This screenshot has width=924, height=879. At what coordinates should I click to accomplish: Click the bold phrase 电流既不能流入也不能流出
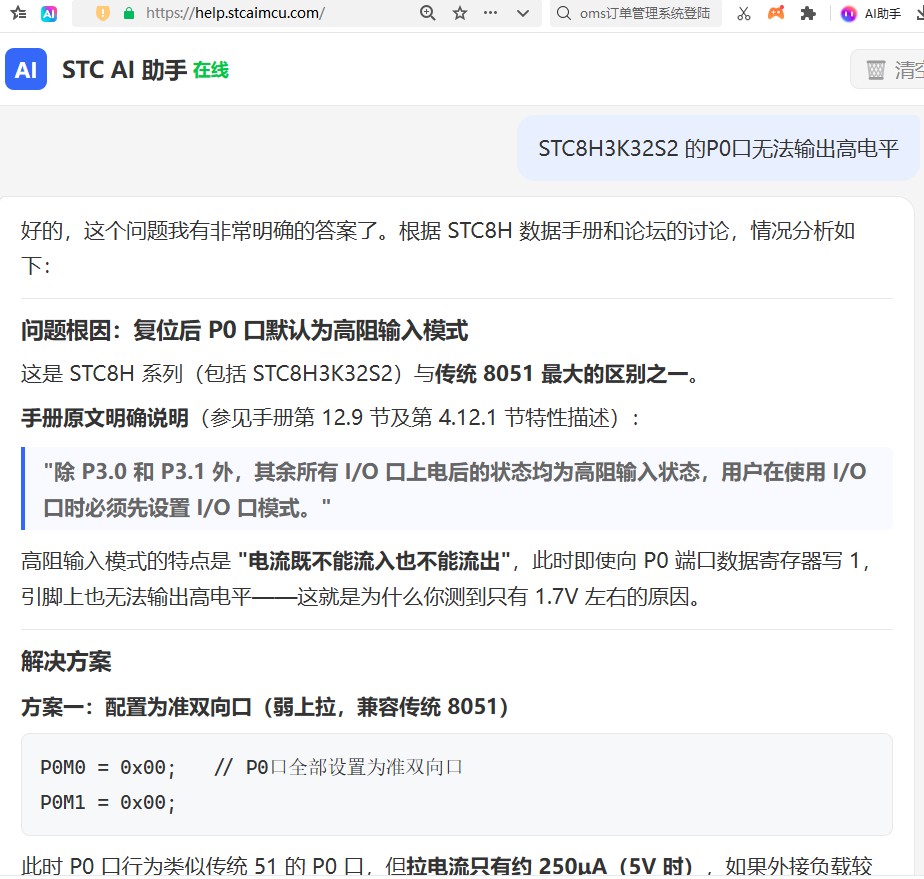coord(374,561)
